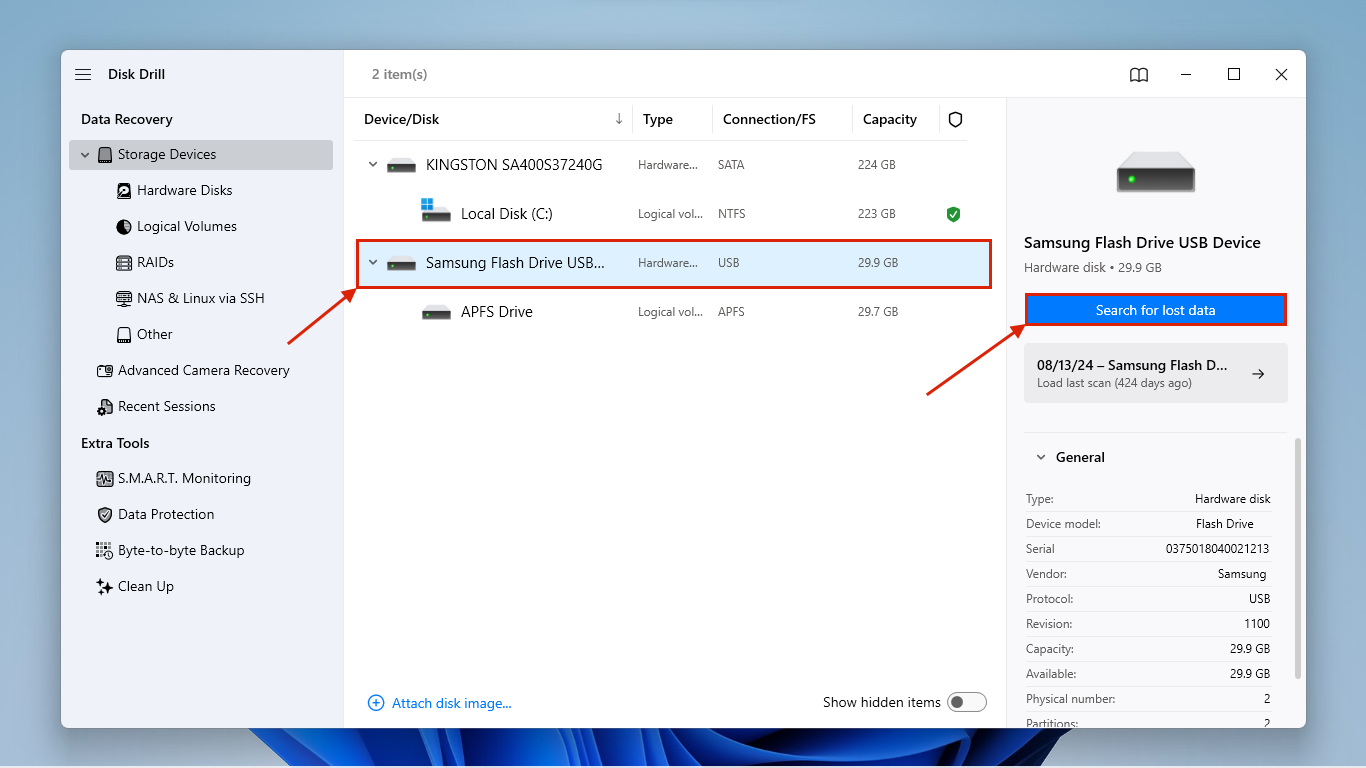
Task: Open NAS & Linux via SSH
Action: (x=200, y=298)
